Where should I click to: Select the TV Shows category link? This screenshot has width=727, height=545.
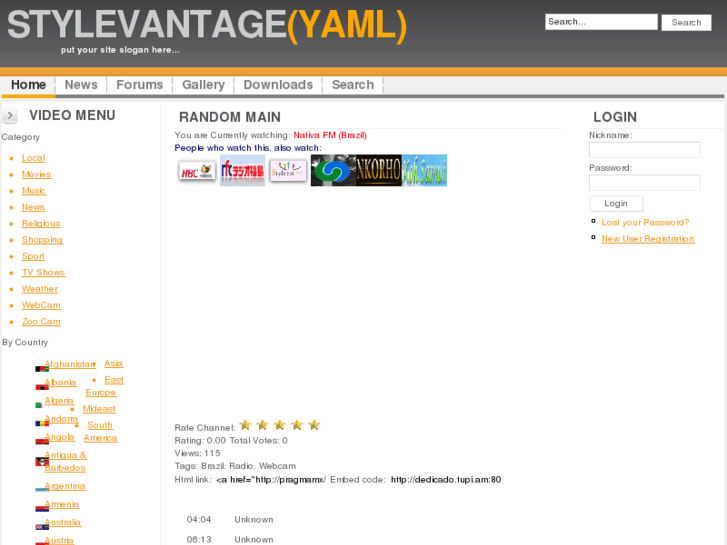tap(44, 272)
